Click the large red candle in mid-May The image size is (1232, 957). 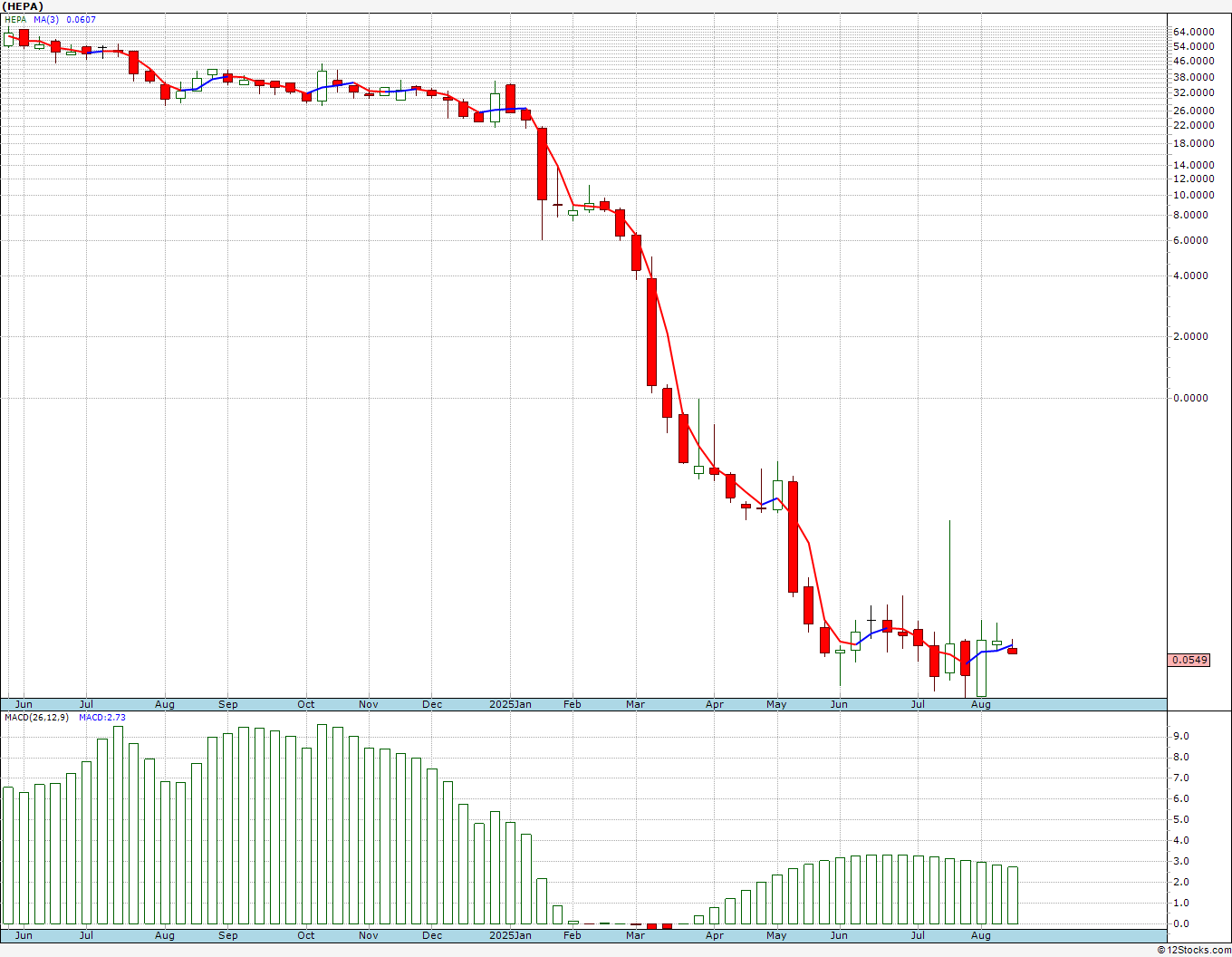[793, 536]
